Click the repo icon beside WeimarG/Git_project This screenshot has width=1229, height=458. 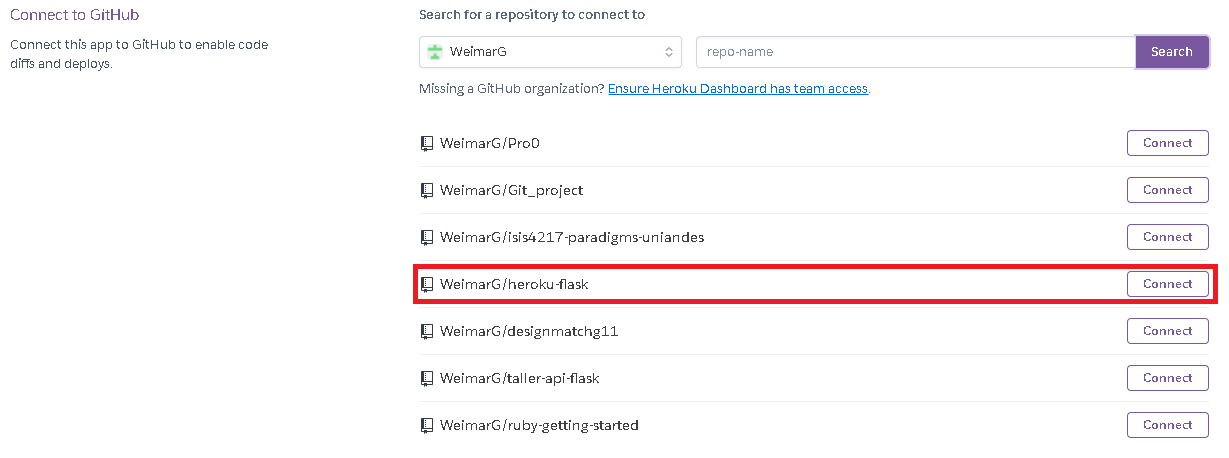[427, 190]
